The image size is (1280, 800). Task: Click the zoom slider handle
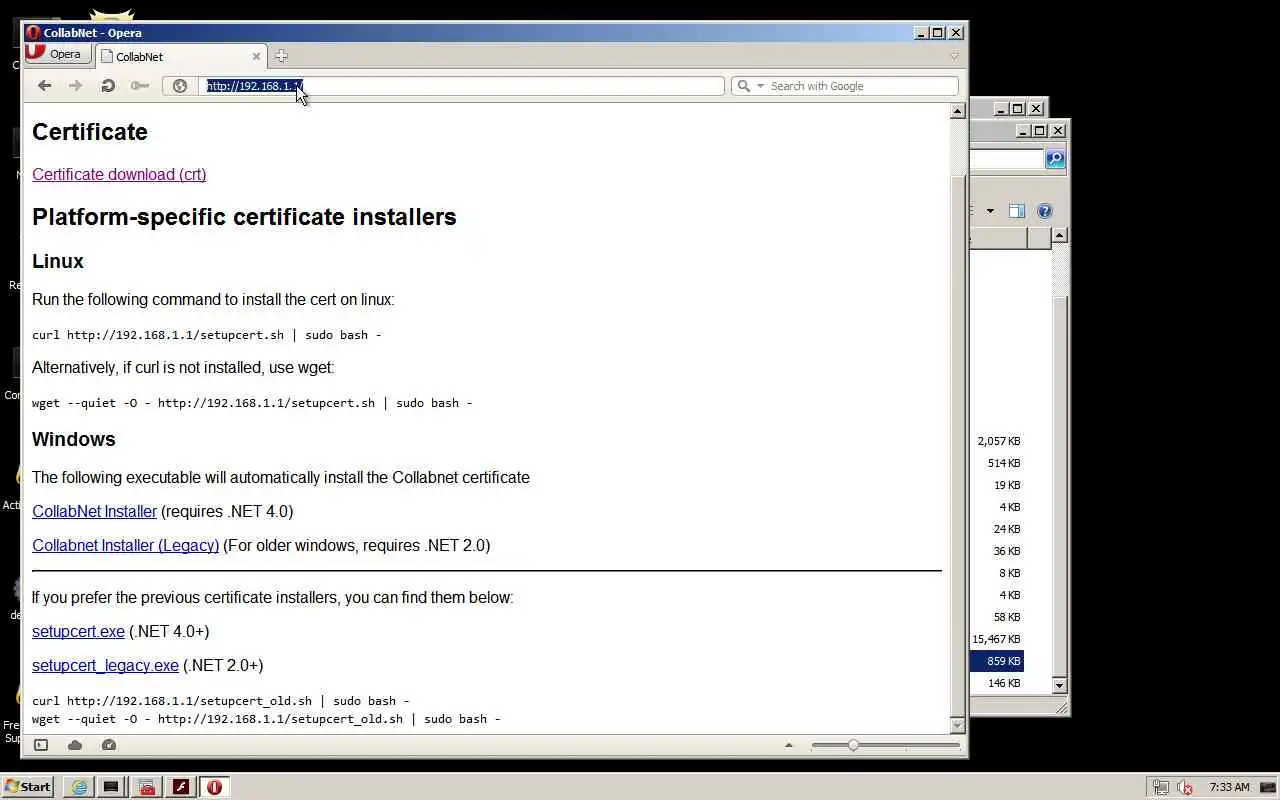coord(853,745)
